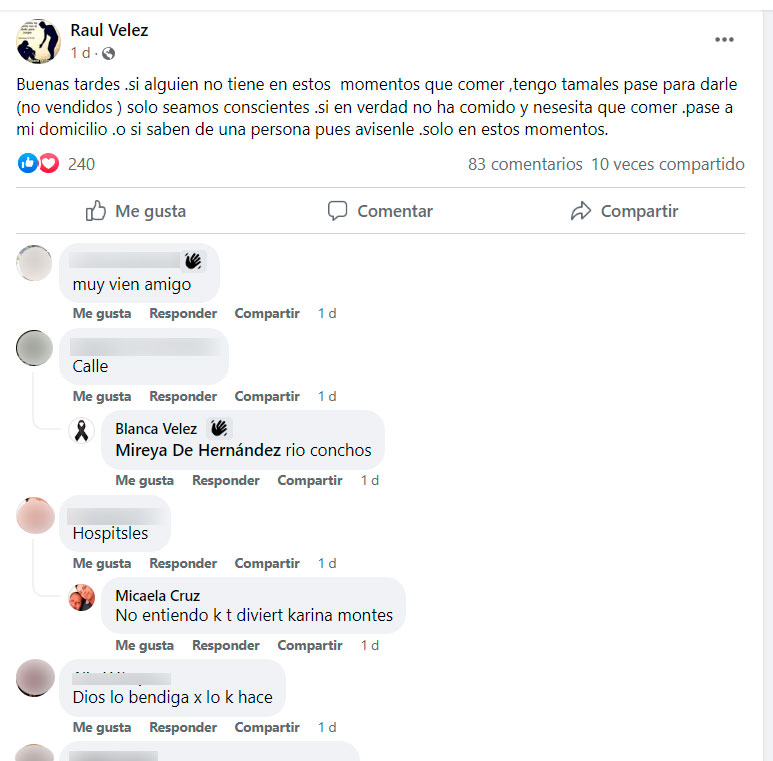Click the Comentar speech bubble icon
This screenshot has height=761, width=773.
point(338,210)
